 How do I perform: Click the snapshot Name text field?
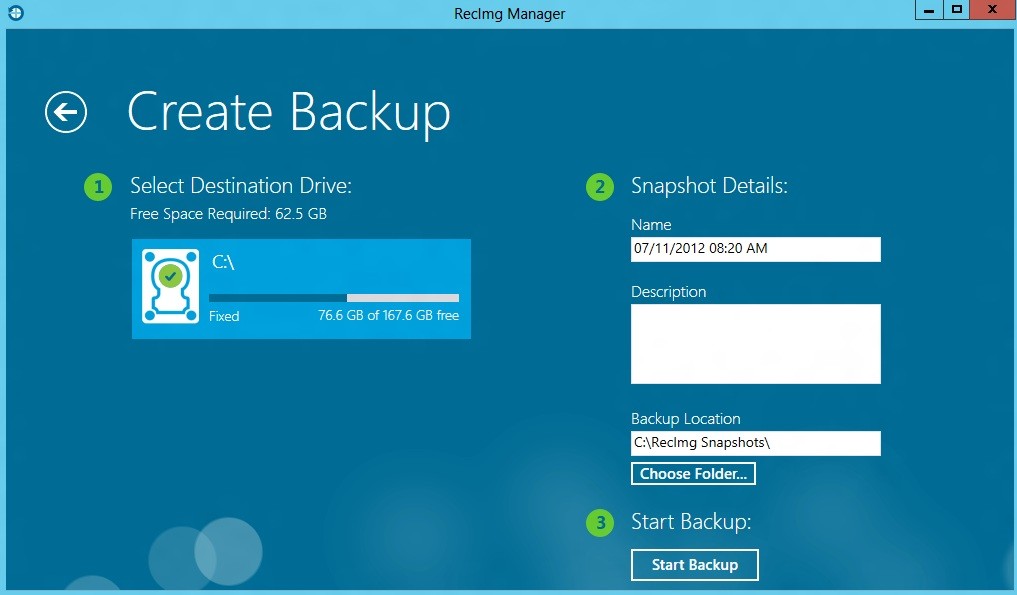pos(755,249)
